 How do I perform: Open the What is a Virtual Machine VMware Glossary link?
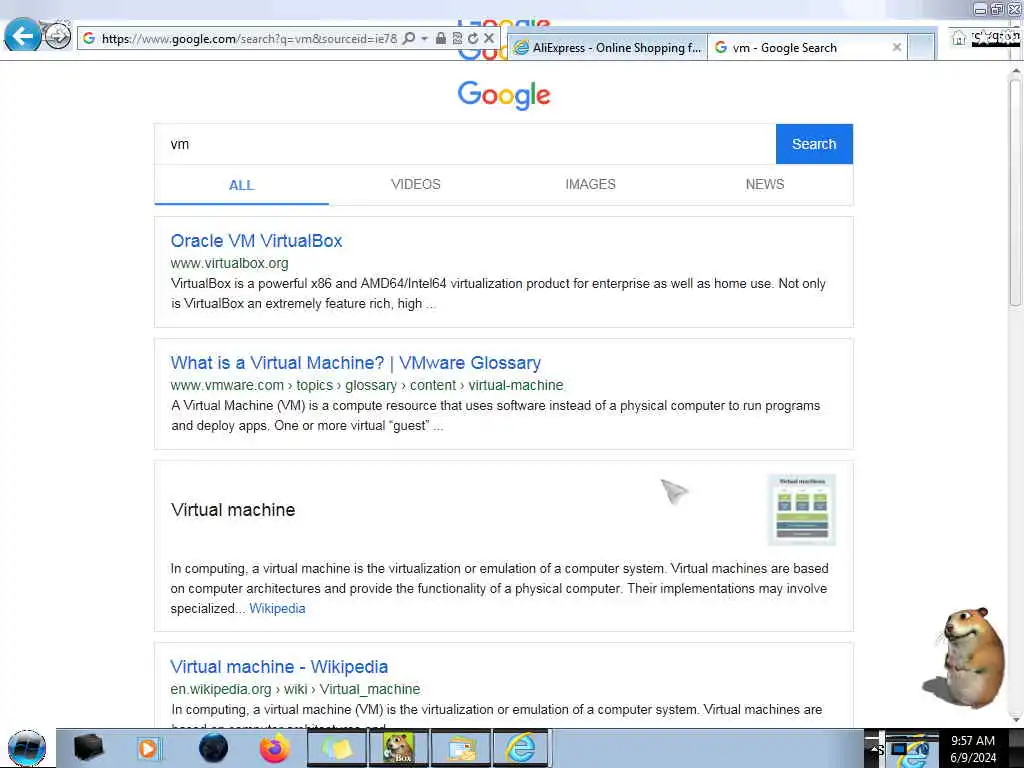(355, 363)
